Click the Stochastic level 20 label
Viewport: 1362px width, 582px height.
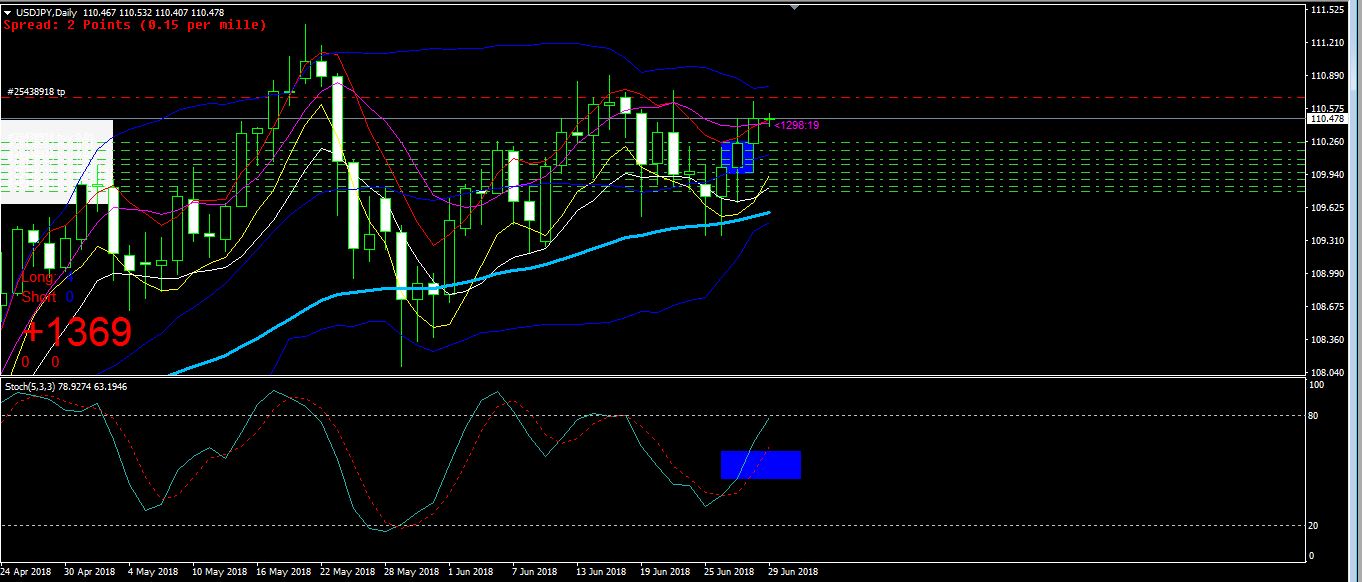pyautogui.click(x=1315, y=526)
